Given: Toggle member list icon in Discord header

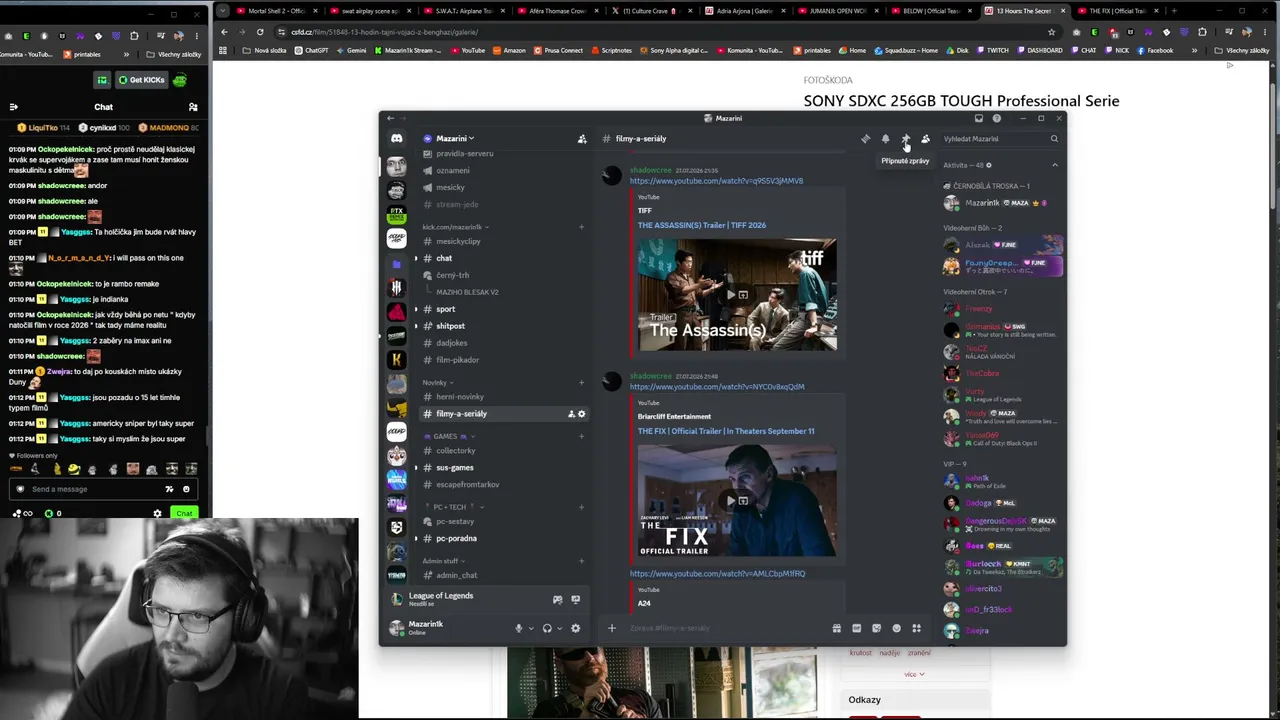Looking at the screenshot, I should [925, 139].
